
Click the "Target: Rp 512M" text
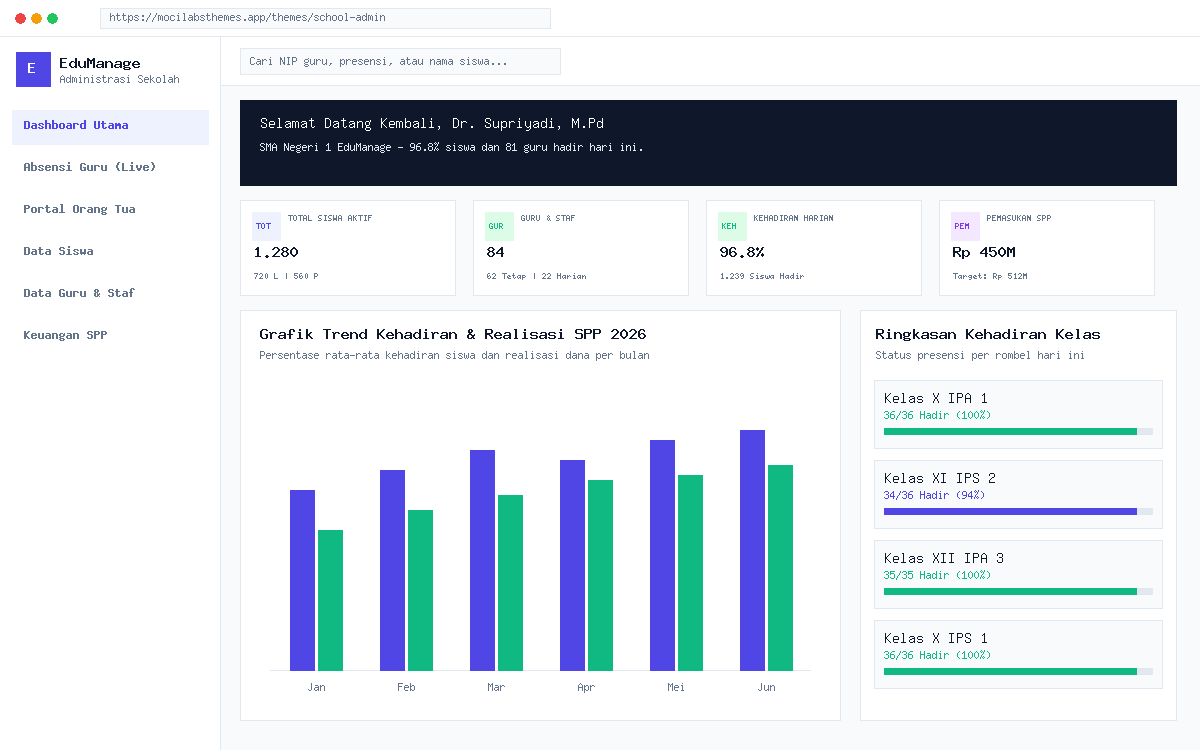(x=990, y=276)
